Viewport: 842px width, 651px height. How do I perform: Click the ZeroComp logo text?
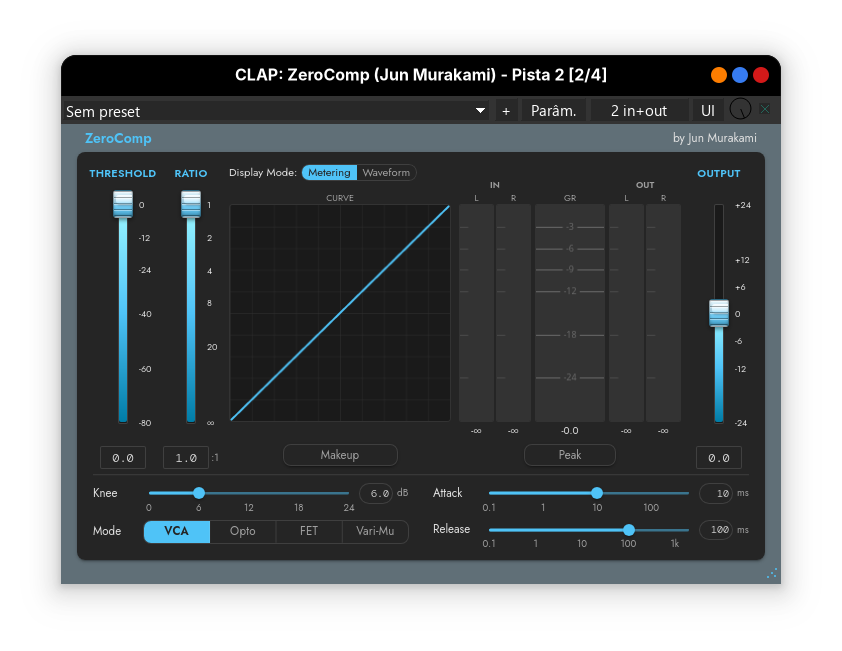(118, 138)
